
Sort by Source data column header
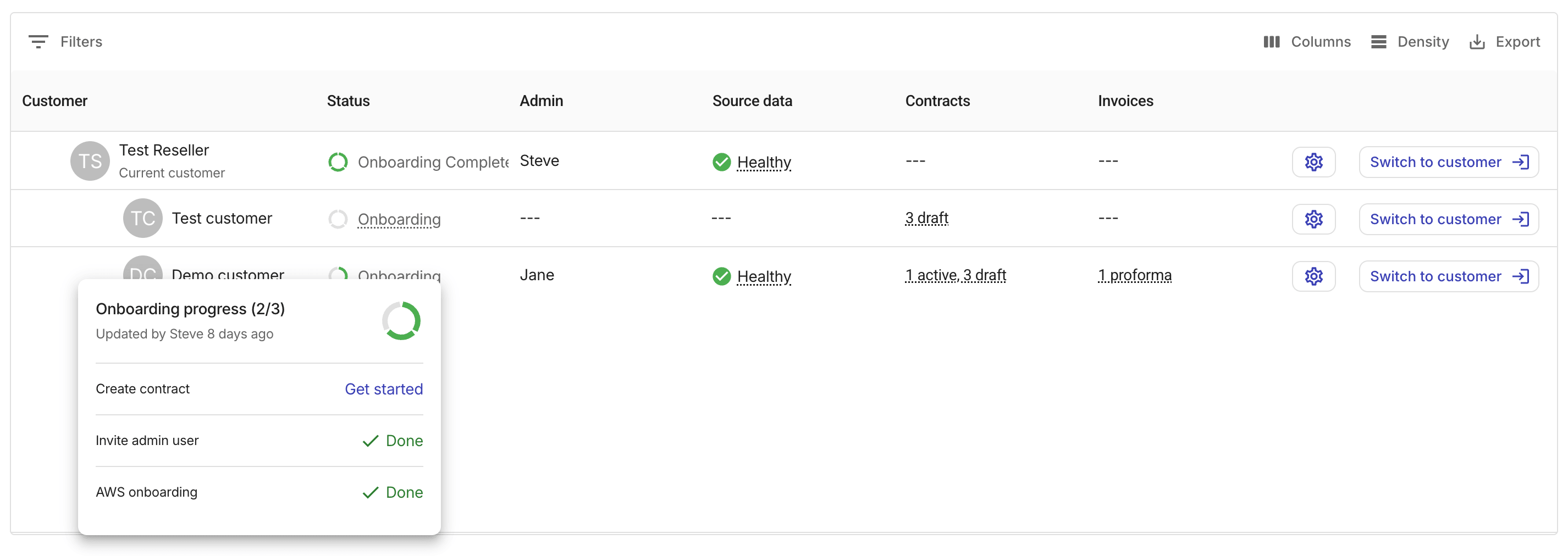point(752,101)
